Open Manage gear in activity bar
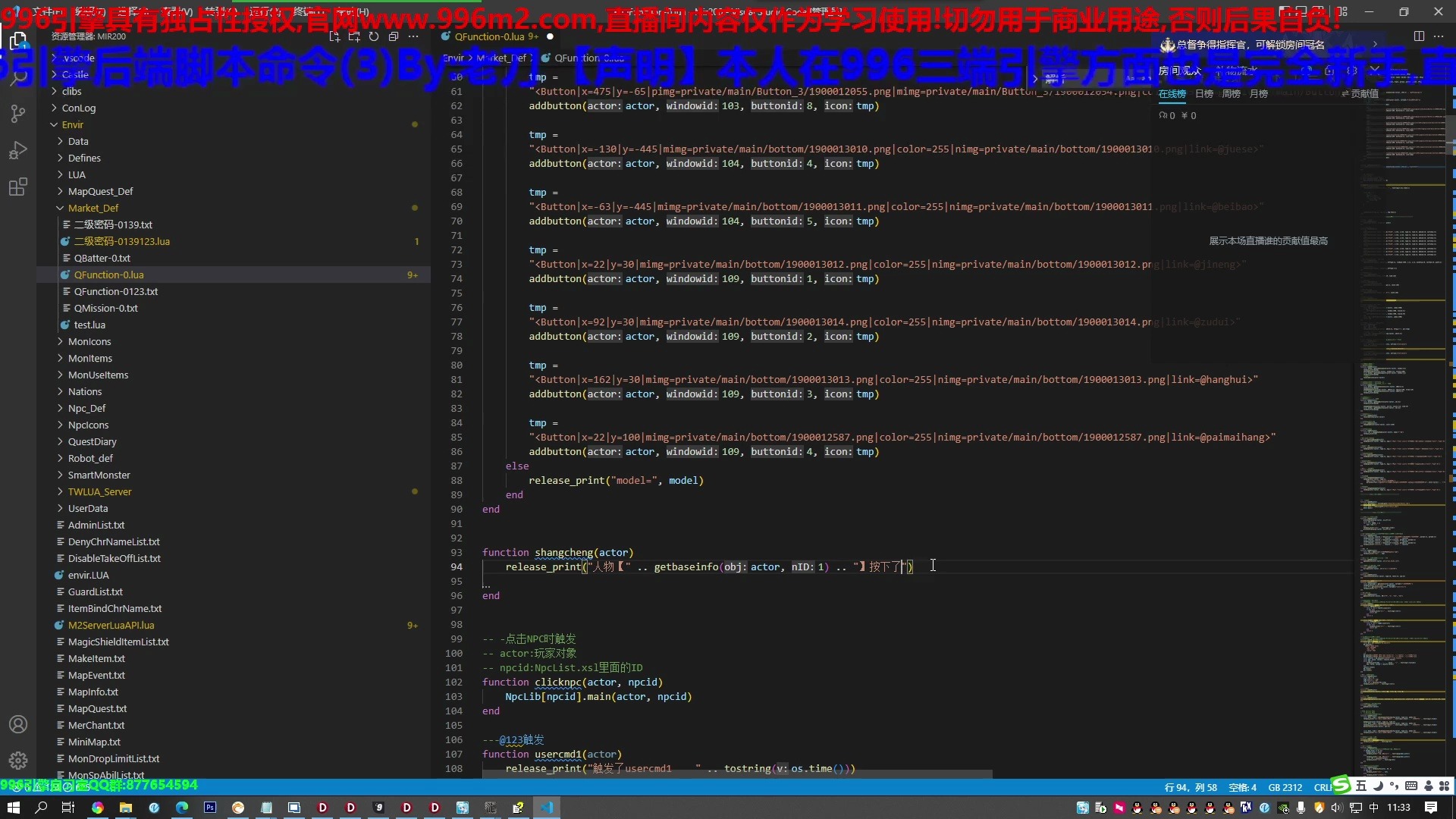Image resolution: width=1456 pixels, height=819 pixels. click(x=18, y=760)
